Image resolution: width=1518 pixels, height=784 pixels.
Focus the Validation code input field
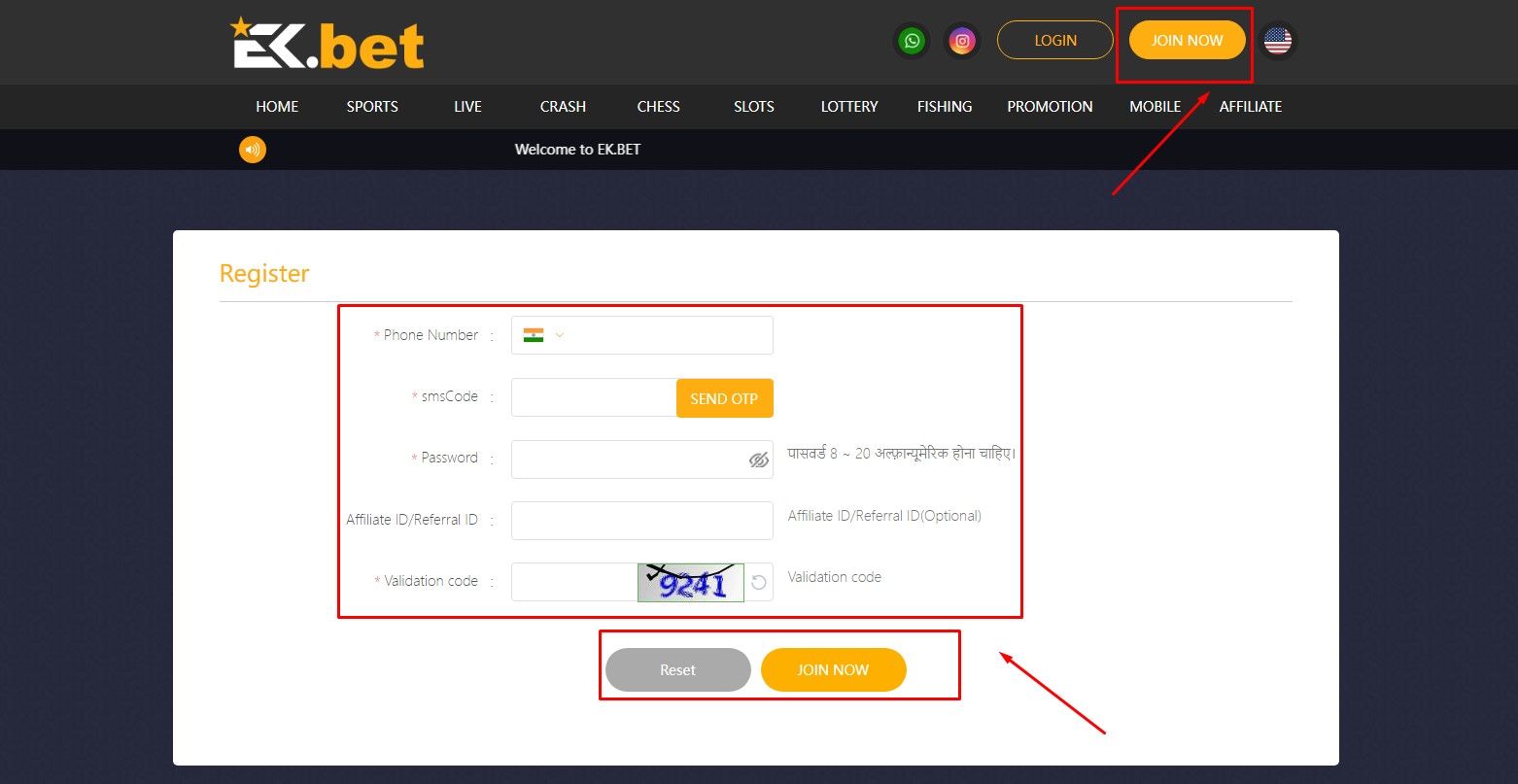point(574,582)
